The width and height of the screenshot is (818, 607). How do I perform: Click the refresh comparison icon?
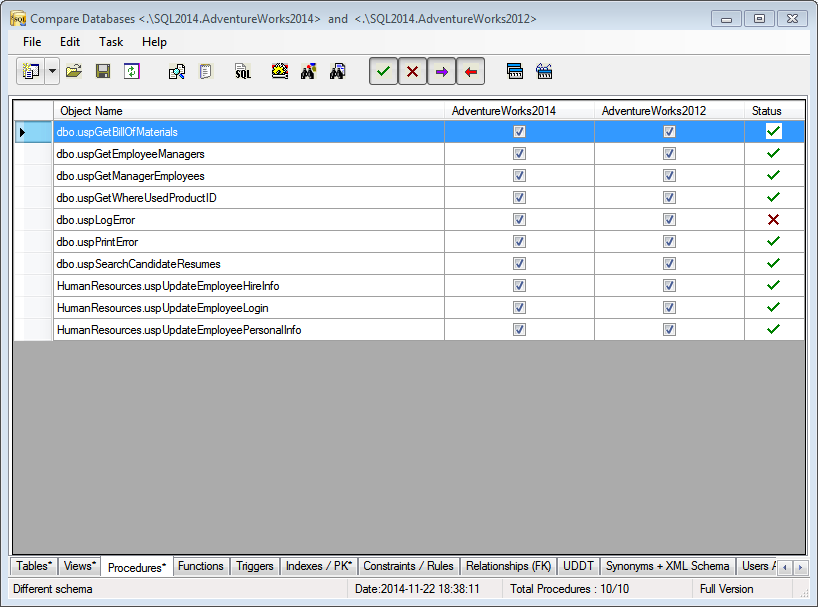(131, 71)
